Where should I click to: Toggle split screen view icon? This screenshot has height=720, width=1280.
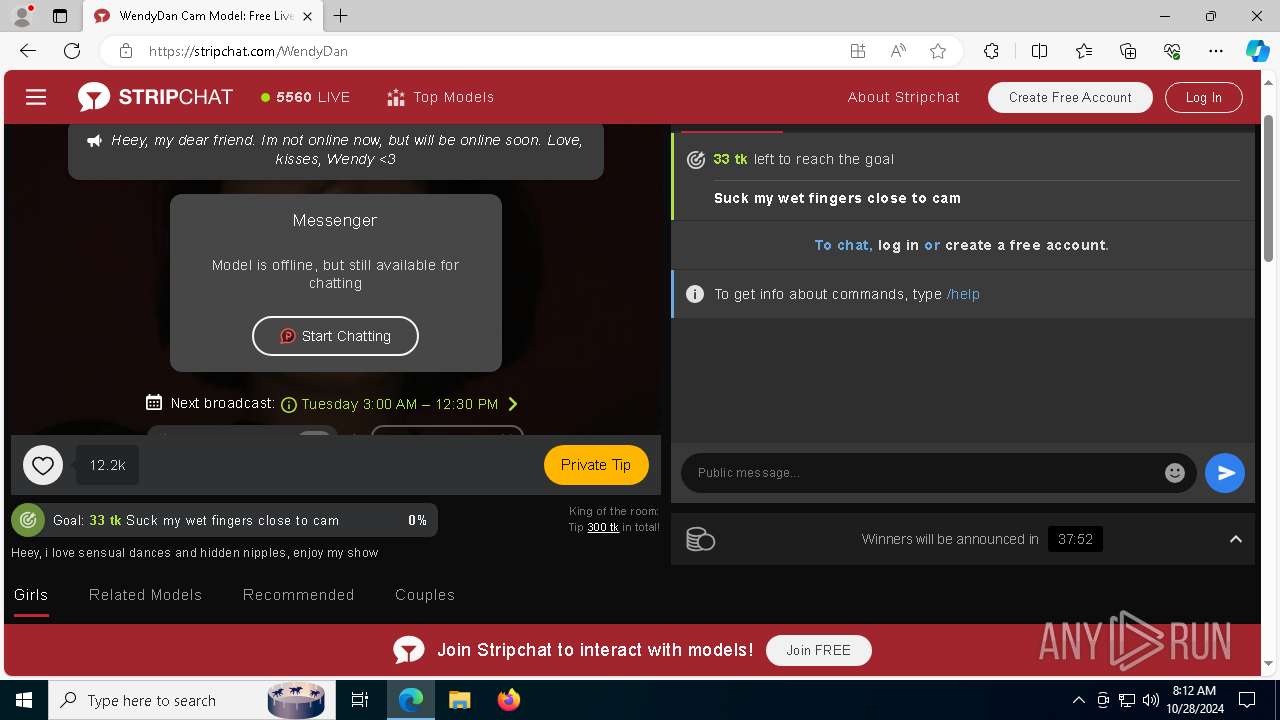[1039, 51]
